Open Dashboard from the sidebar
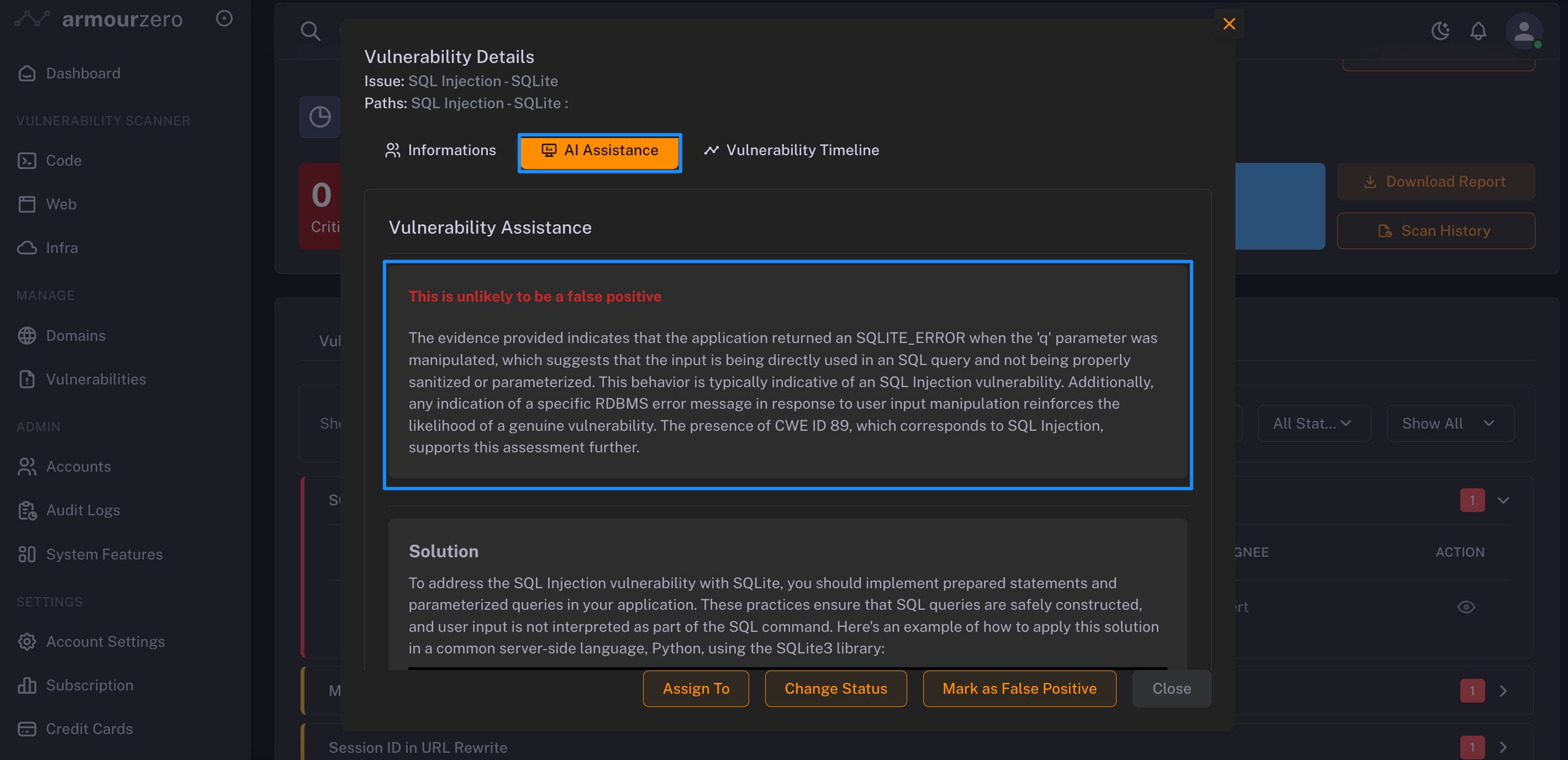Image resolution: width=1568 pixels, height=760 pixels. point(83,73)
